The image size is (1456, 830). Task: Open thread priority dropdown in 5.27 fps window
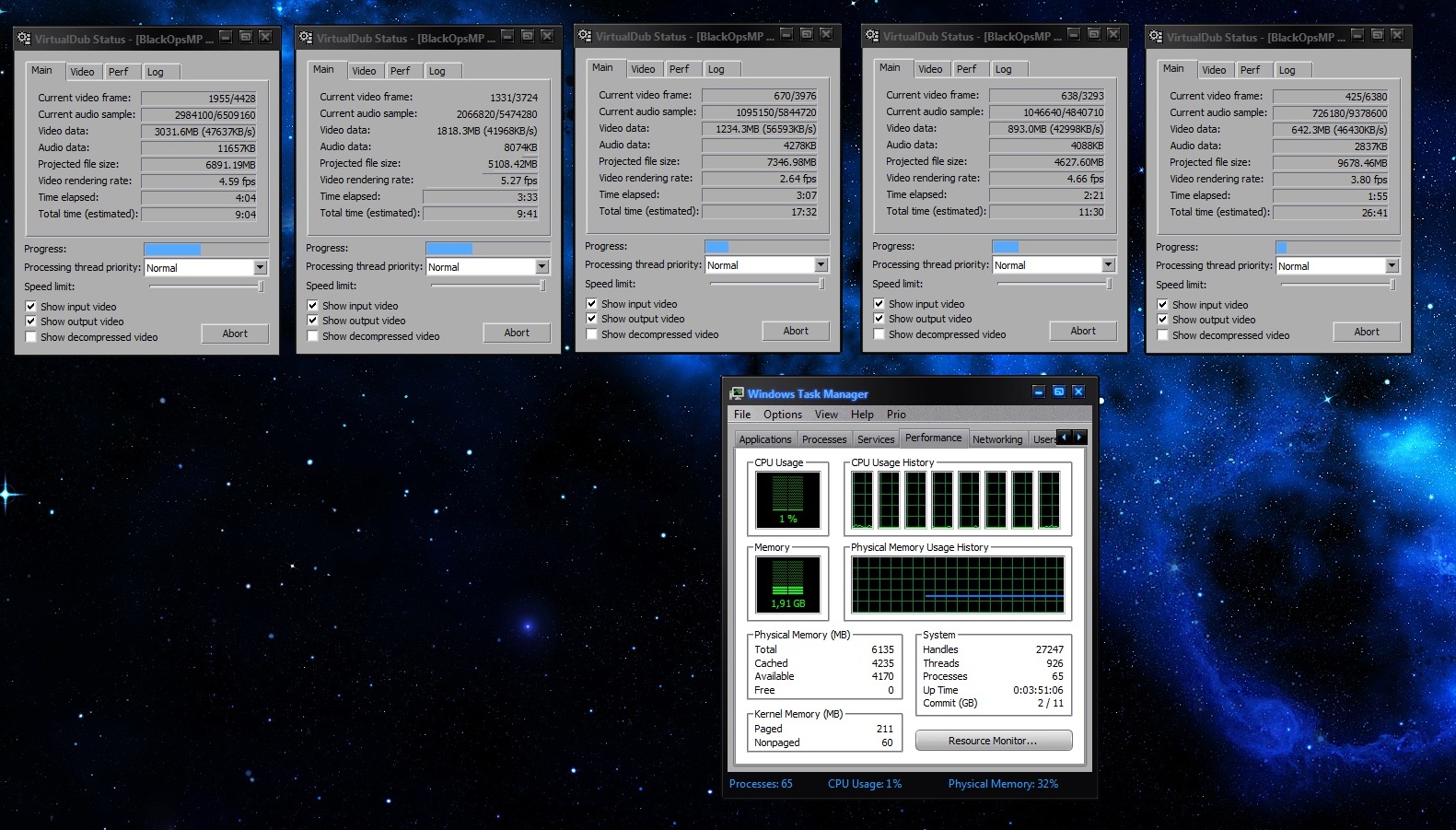point(542,266)
